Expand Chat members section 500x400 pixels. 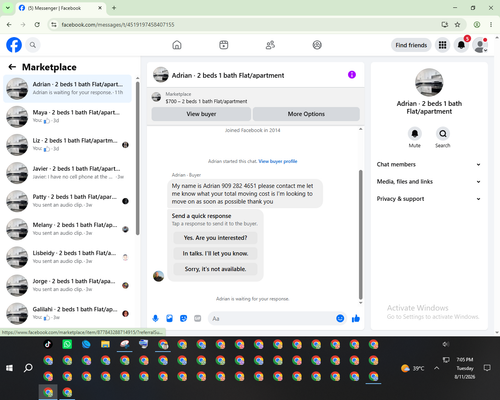(x=429, y=164)
